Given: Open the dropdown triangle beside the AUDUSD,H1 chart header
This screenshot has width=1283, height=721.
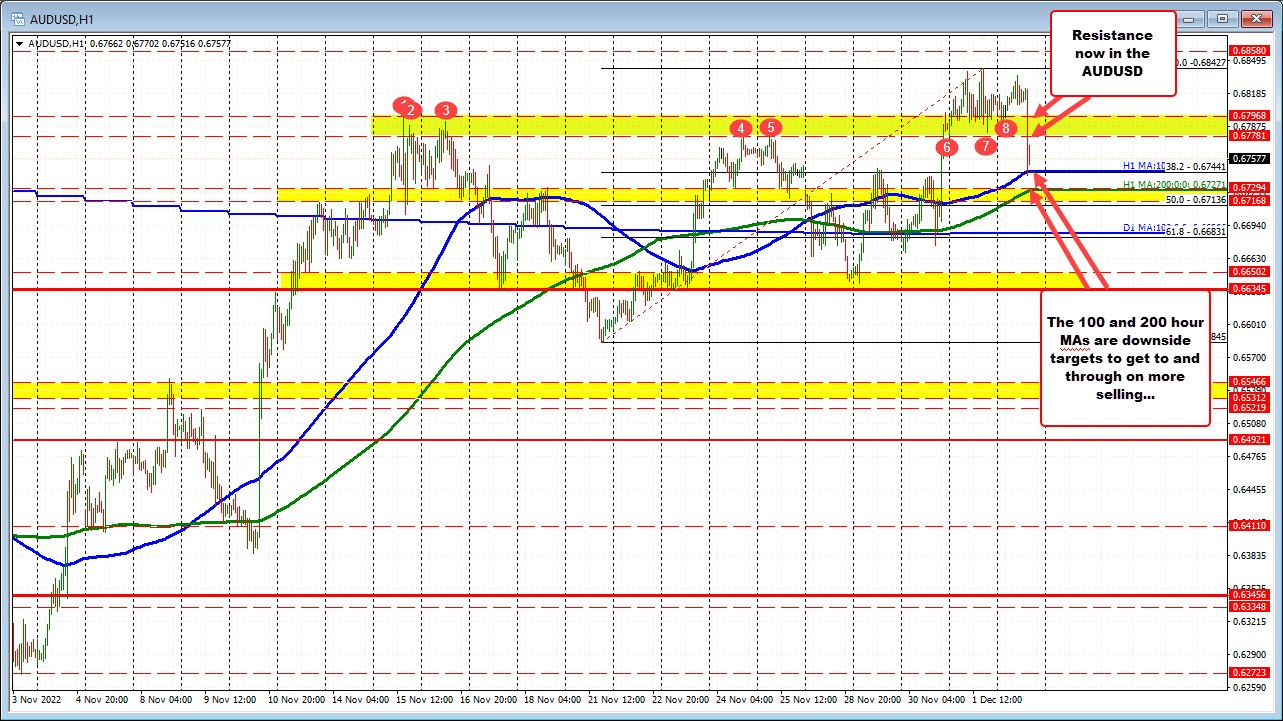Looking at the screenshot, I should [x=21, y=43].
